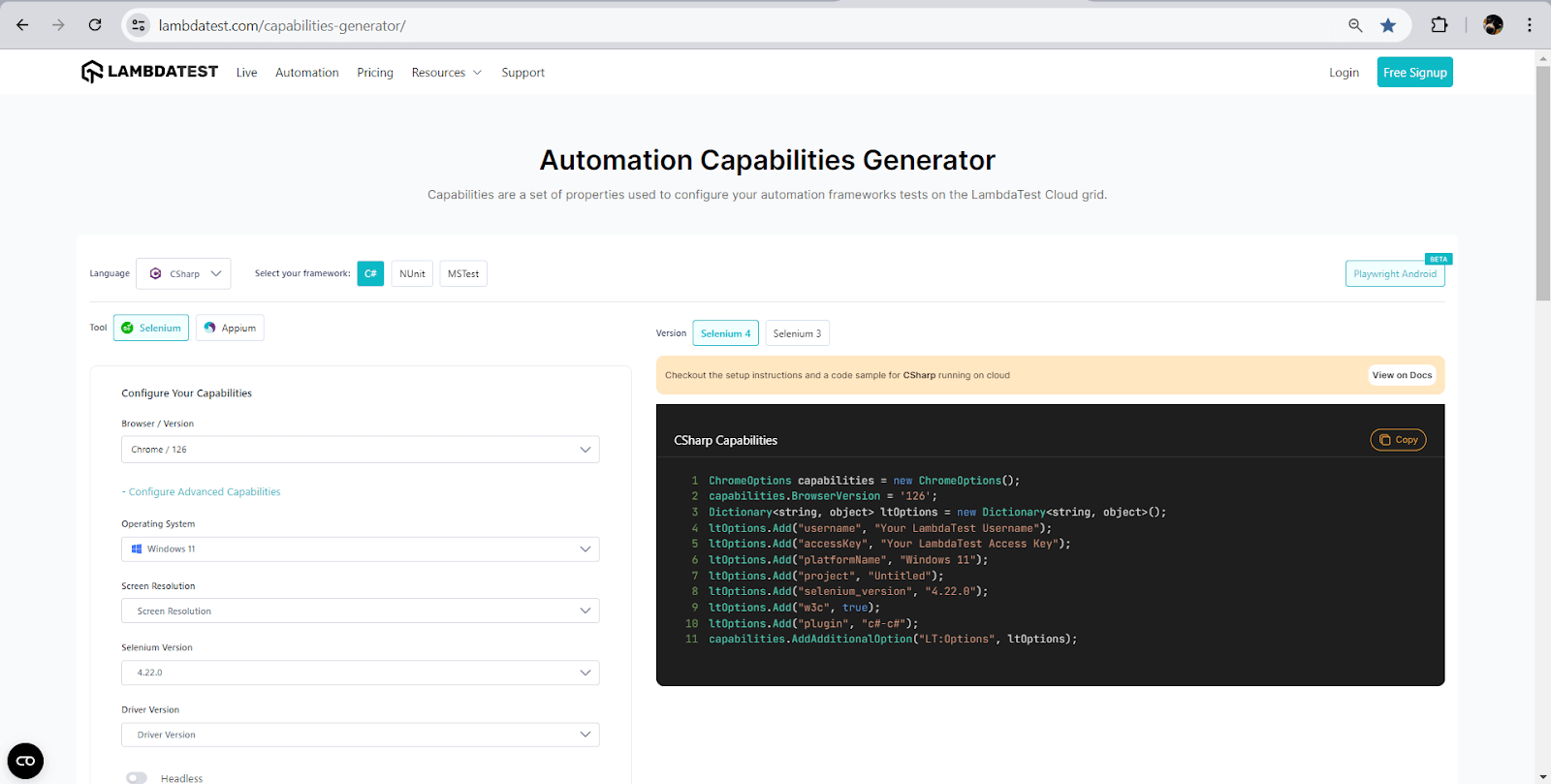Open the Automation nav item
Viewport: 1551px width, 784px height.
(307, 73)
